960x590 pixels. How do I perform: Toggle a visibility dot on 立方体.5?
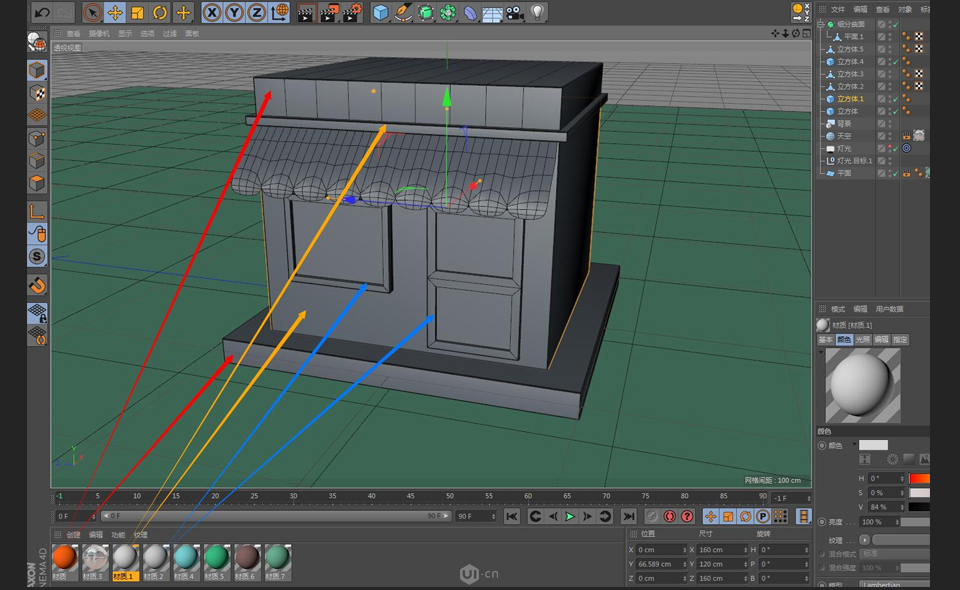(x=890, y=47)
